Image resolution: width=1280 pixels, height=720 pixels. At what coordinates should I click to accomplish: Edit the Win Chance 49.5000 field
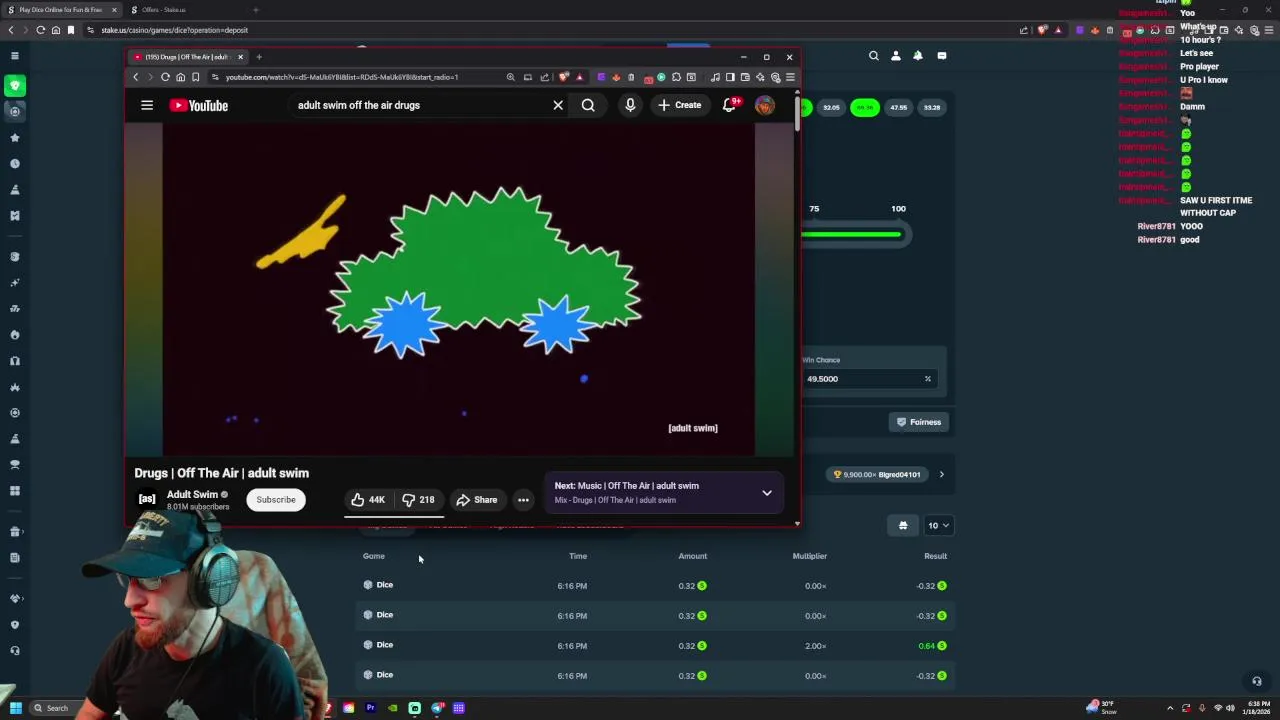tap(869, 379)
